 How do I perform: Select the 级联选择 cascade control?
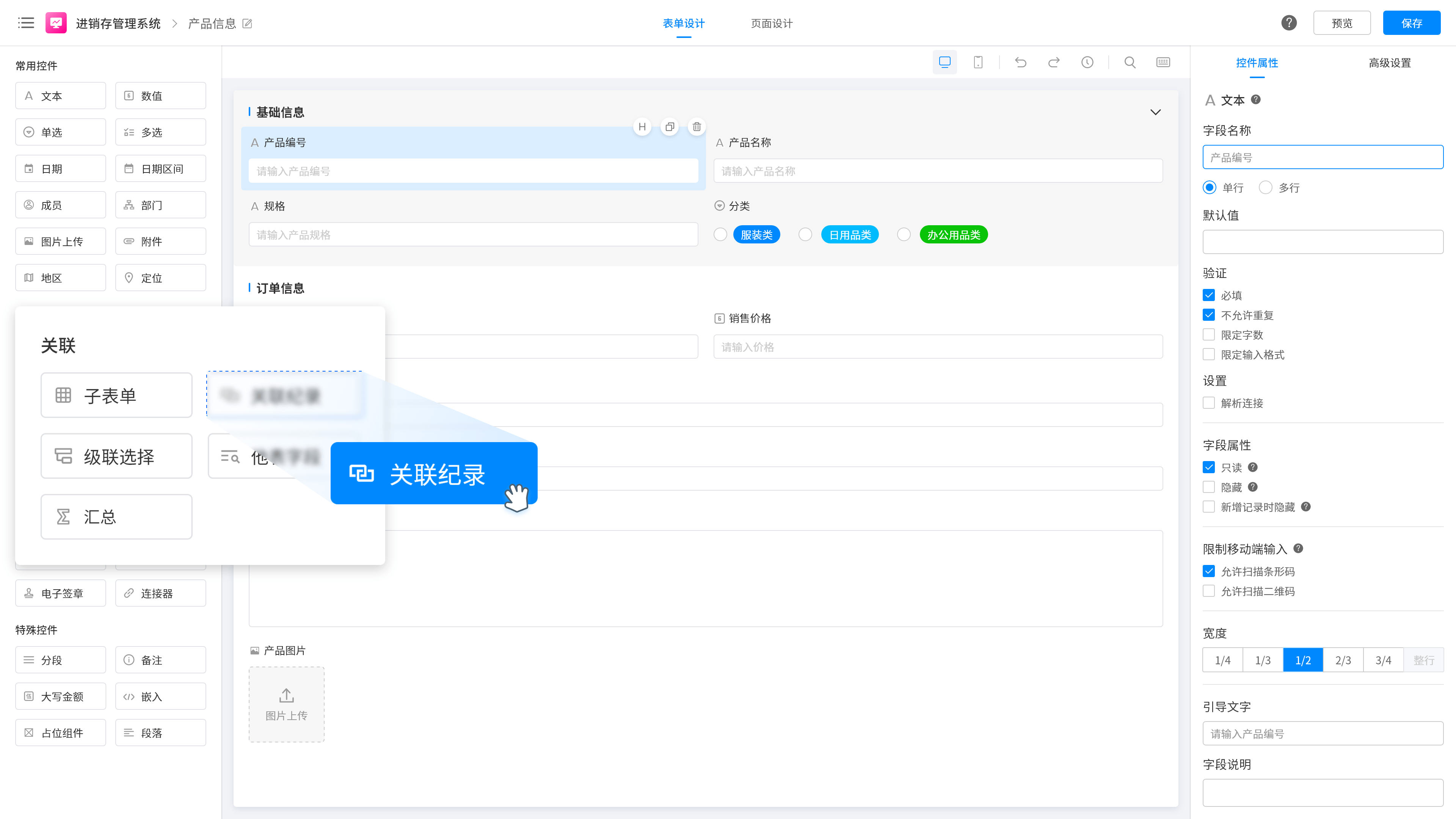[x=116, y=456]
